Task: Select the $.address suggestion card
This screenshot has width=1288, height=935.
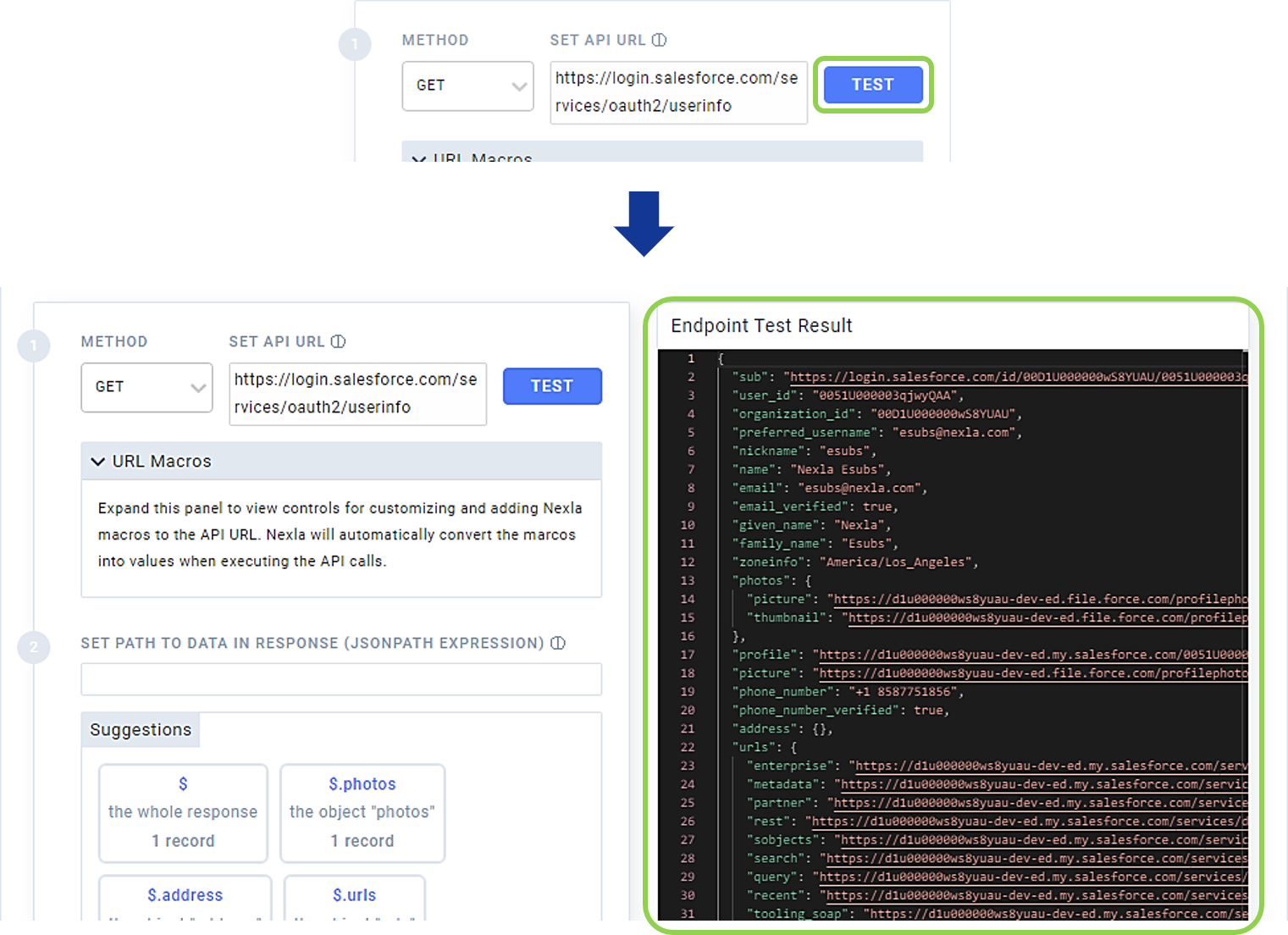Action: point(185,897)
